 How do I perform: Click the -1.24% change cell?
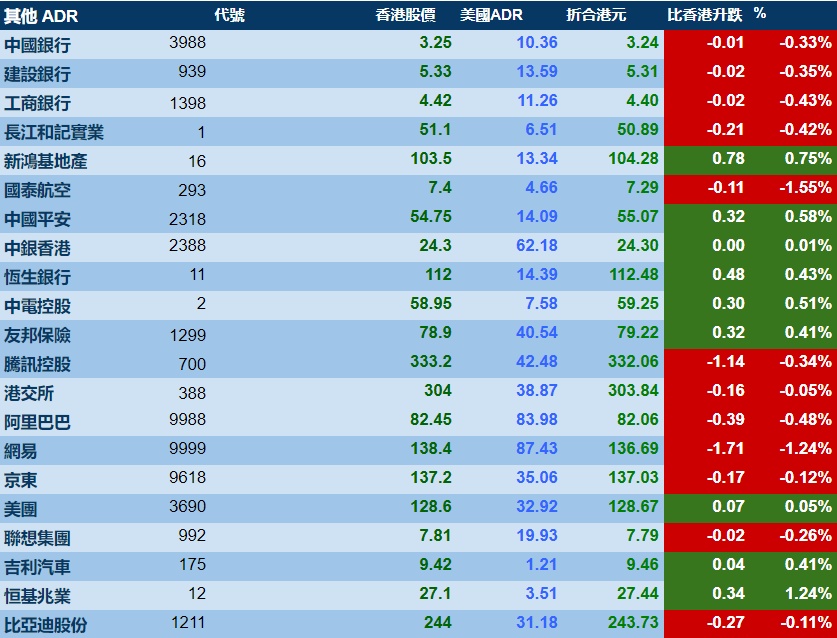pos(806,448)
